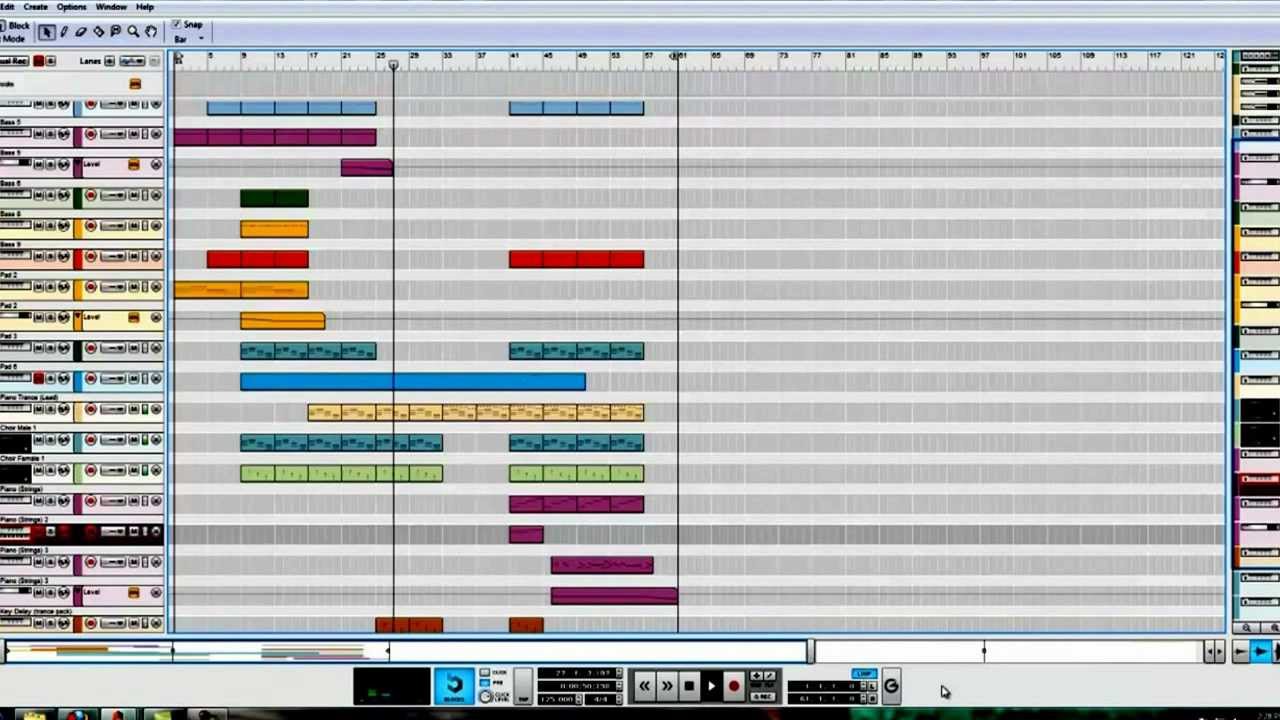
Task: Open lane dropdown of Key Delay track
Action: click(x=115, y=624)
